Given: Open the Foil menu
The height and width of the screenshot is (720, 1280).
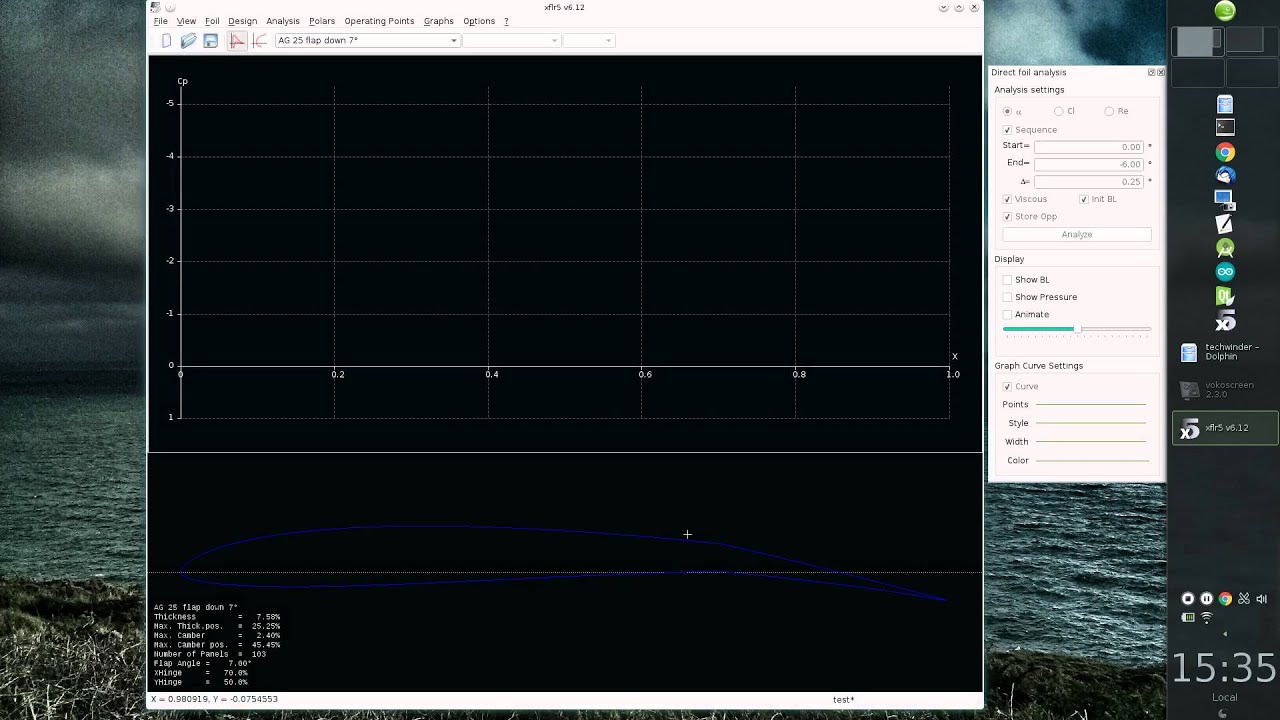Looking at the screenshot, I should click(212, 21).
